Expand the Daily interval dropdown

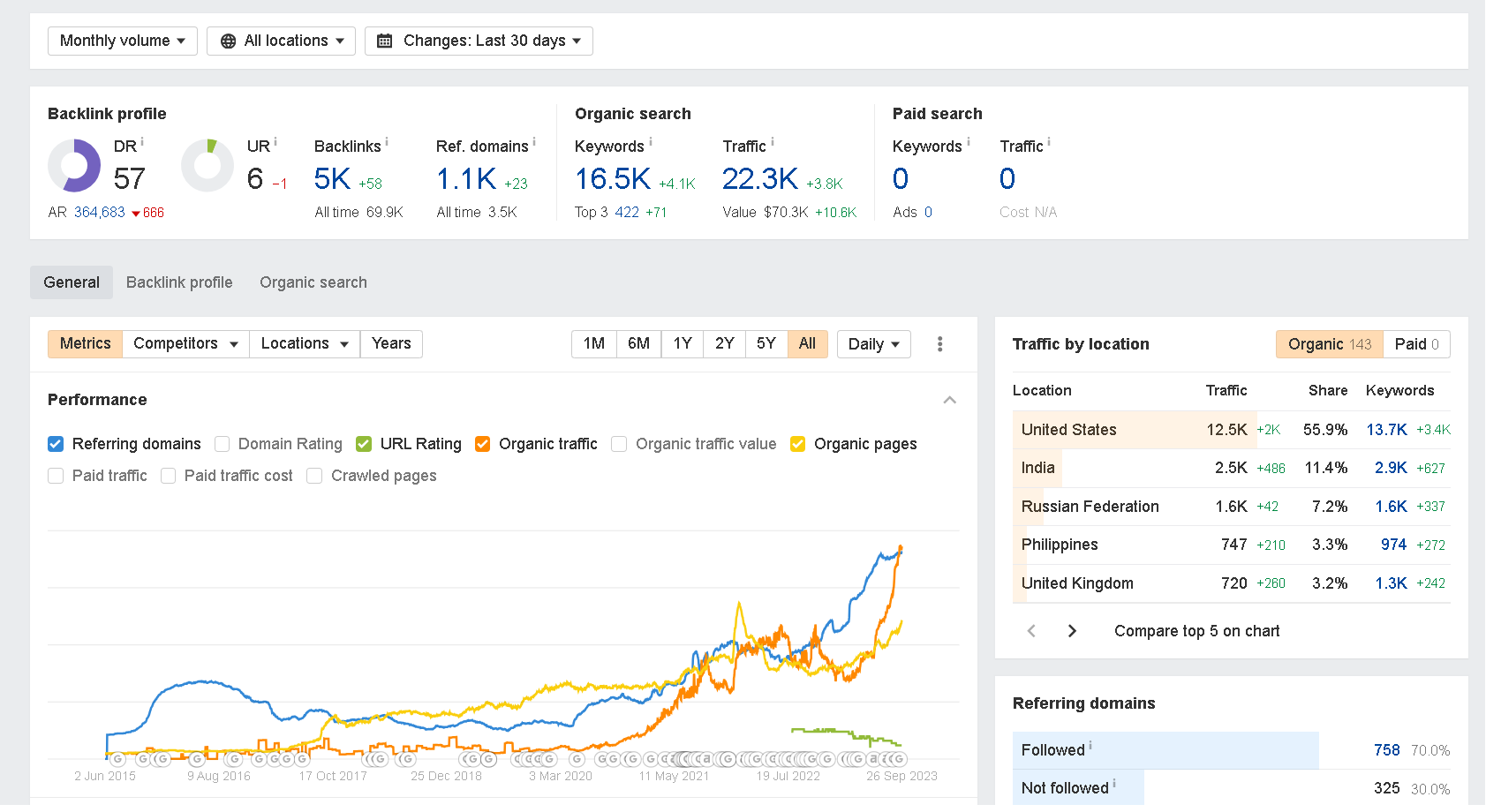click(873, 344)
